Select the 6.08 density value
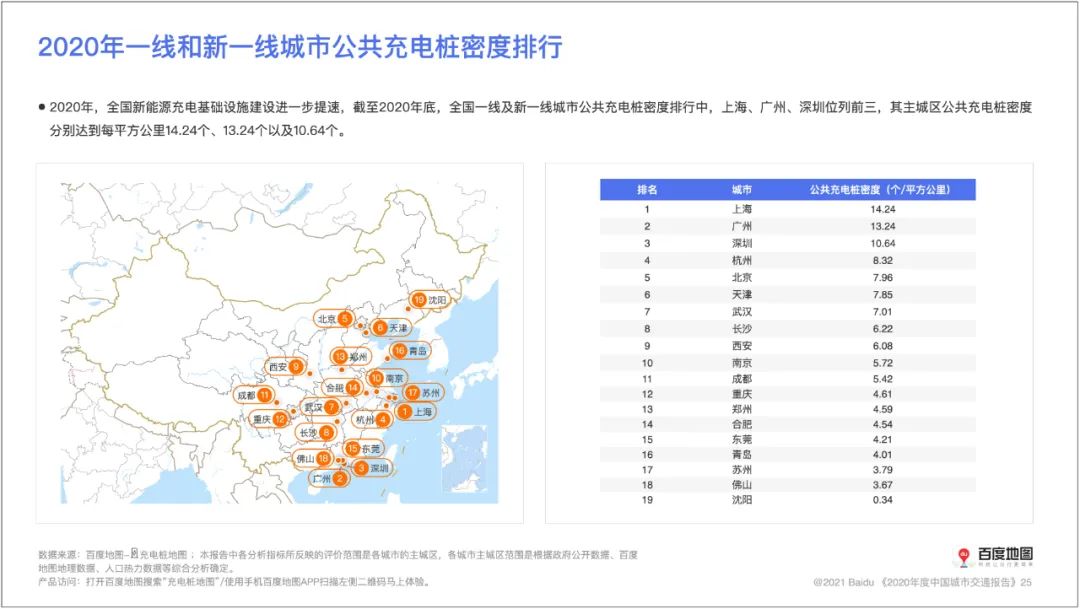The image size is (1080, 609). pos(882,346)
